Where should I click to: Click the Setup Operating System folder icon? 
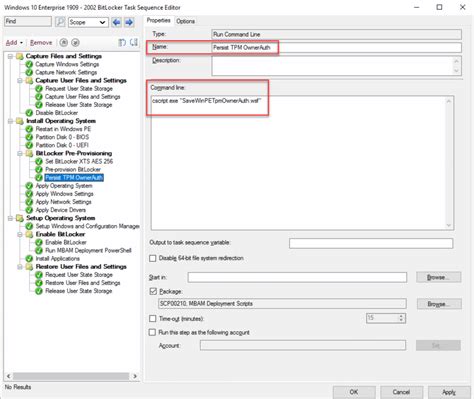[20, 218]
